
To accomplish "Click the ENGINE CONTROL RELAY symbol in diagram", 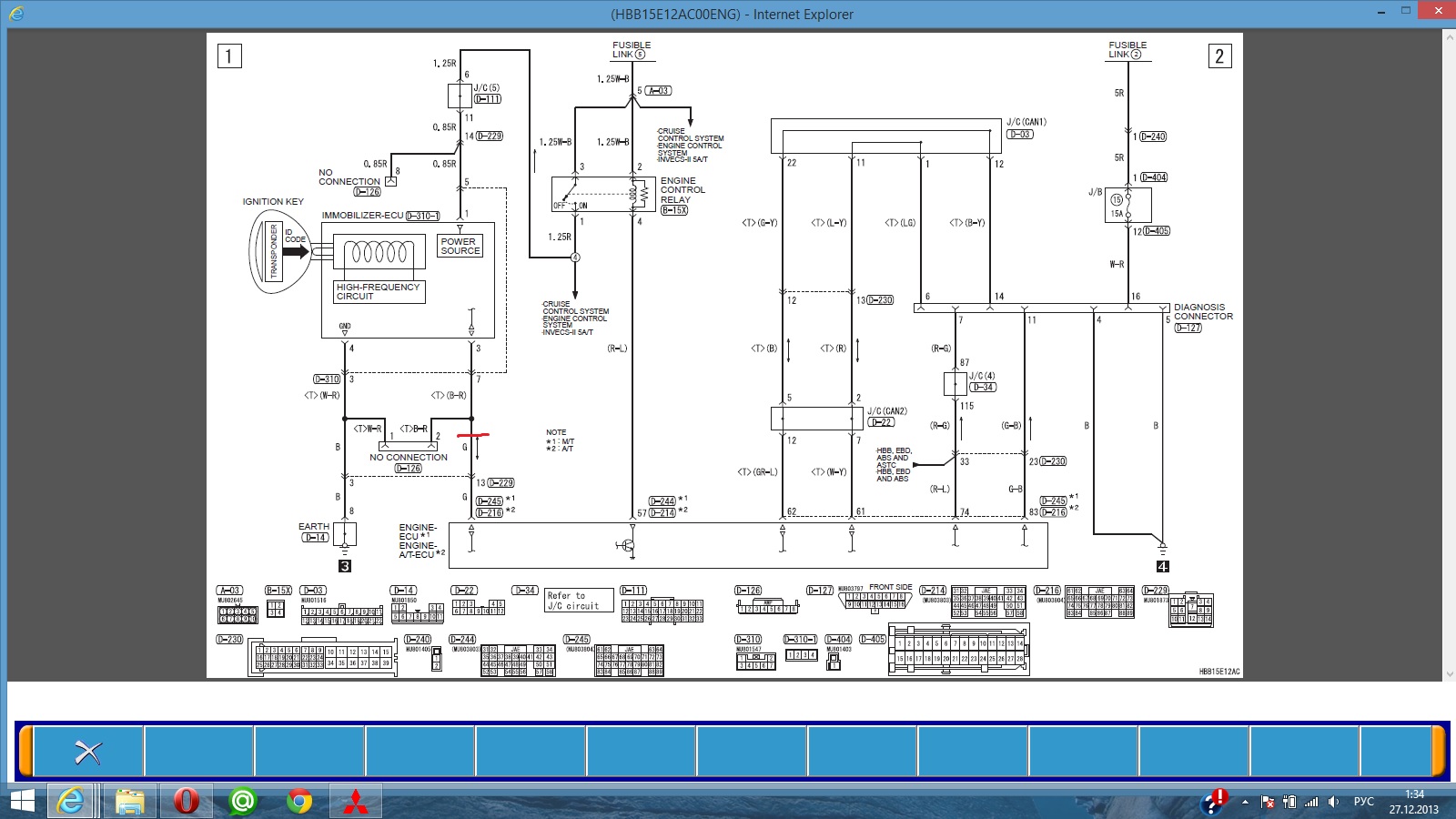I will point(603,194).
